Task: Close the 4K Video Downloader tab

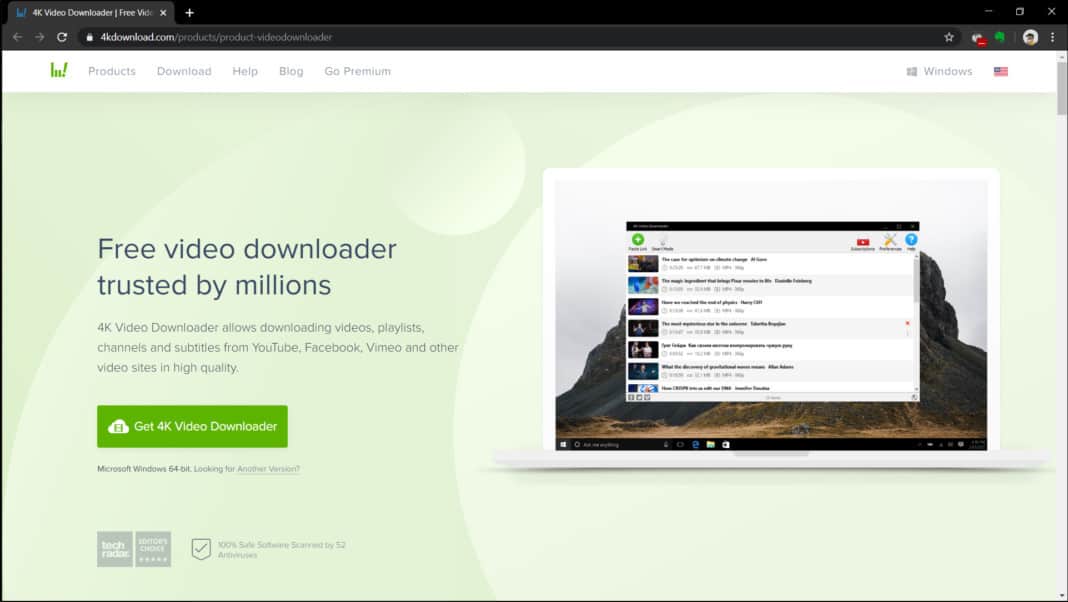Action: [x=163, y=12]
